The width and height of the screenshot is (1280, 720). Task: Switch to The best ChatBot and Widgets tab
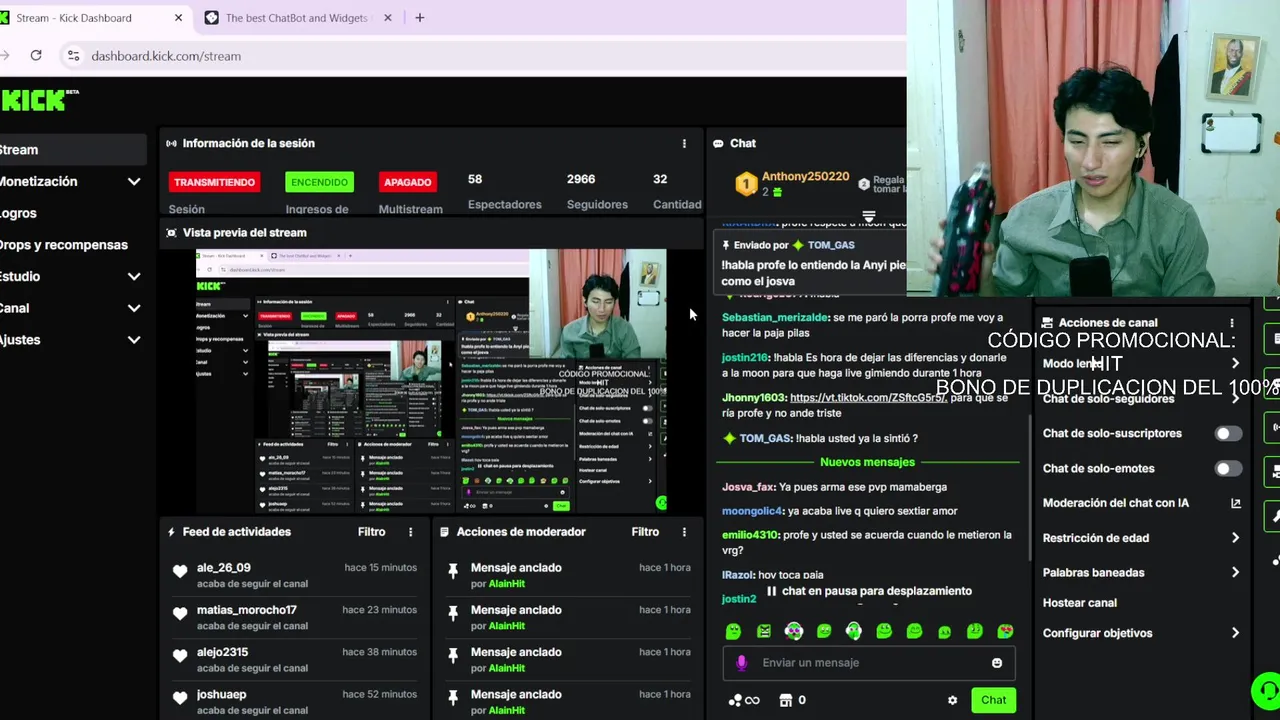[x=296, y=18]
